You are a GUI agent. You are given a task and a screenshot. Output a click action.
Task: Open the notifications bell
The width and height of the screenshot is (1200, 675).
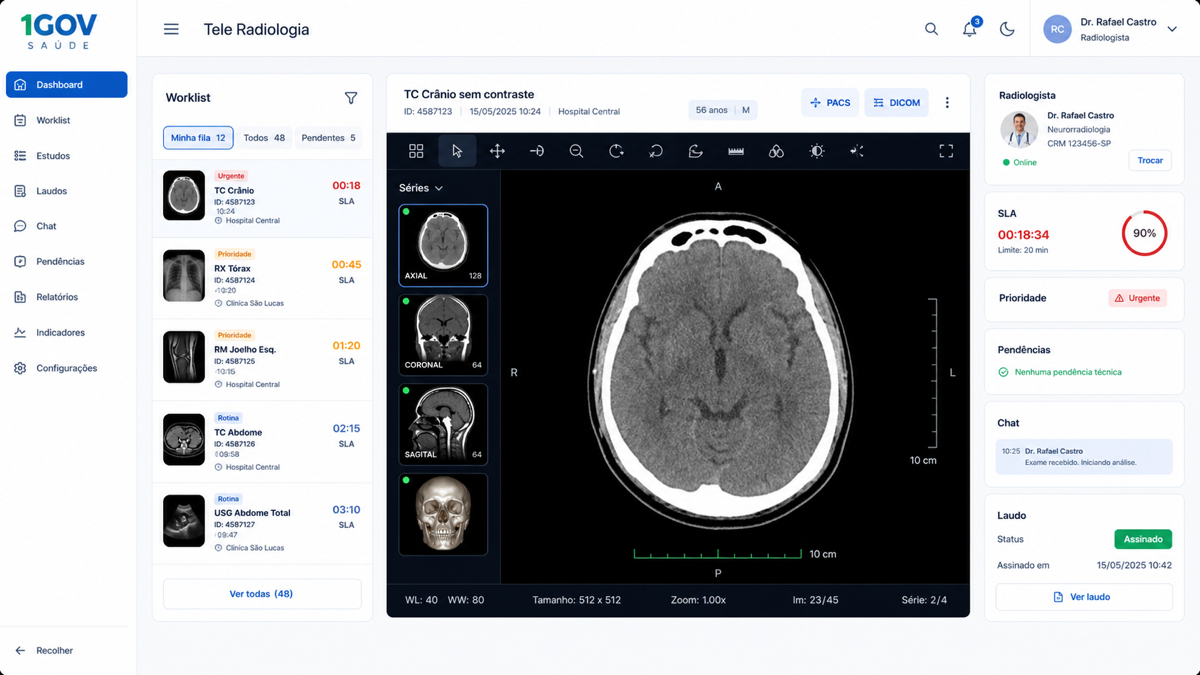970,29
